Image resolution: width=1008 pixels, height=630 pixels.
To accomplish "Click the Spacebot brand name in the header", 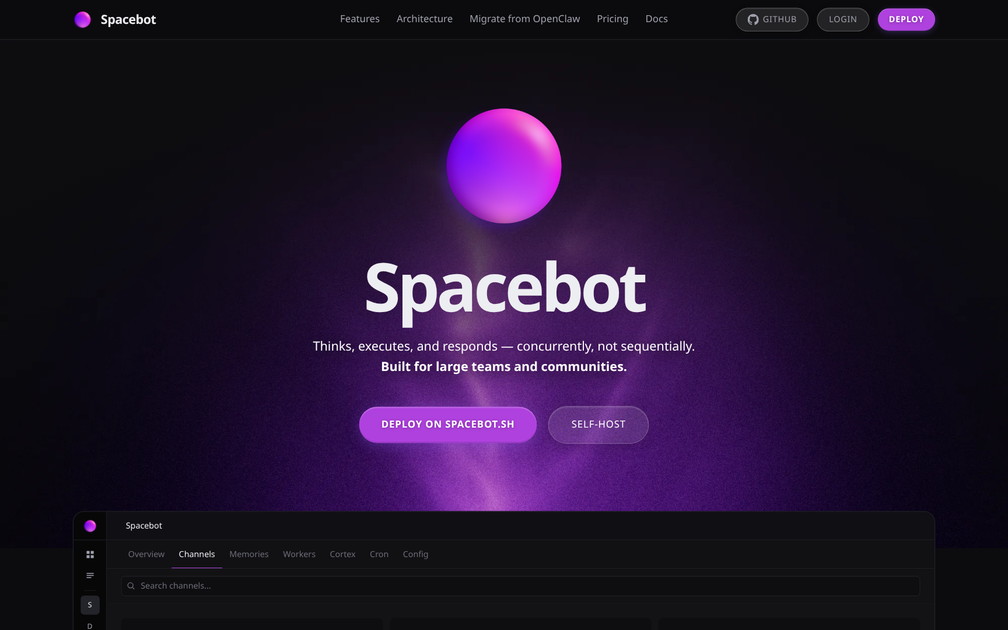I will [x=128, y=19].
